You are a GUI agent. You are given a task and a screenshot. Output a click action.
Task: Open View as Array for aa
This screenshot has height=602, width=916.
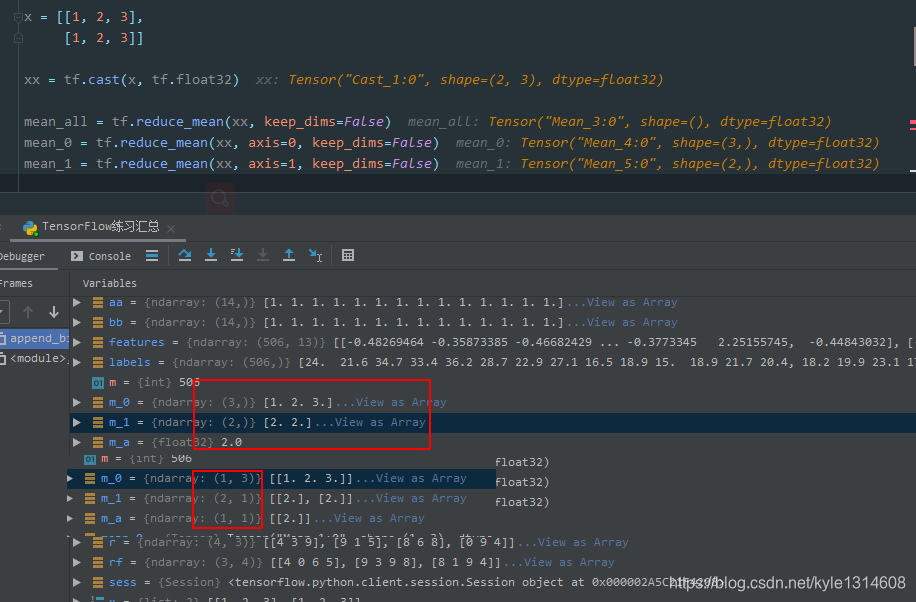click(x=632, y=302)
